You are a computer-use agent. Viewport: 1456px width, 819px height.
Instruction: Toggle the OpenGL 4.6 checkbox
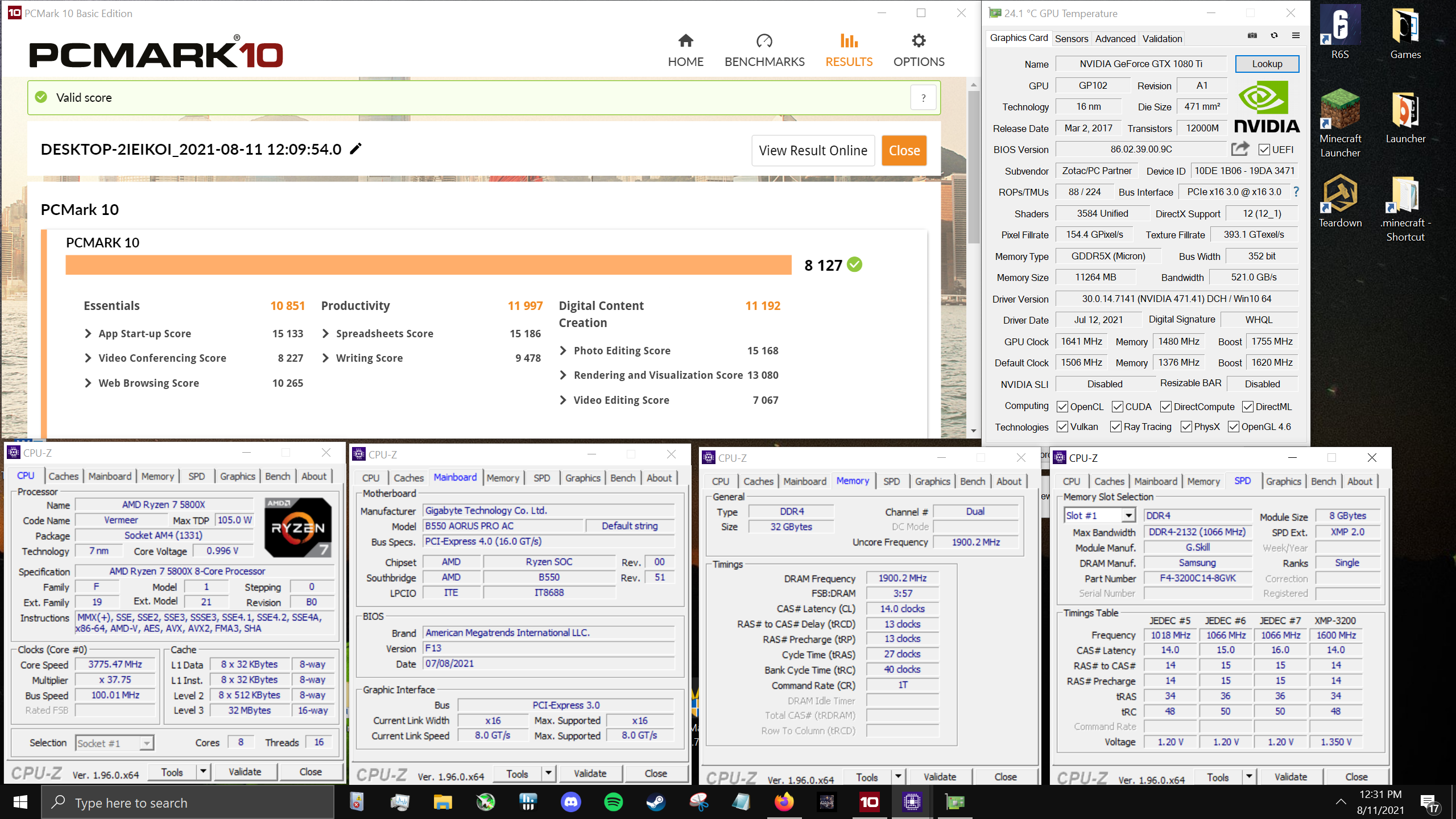[1233, 427]
